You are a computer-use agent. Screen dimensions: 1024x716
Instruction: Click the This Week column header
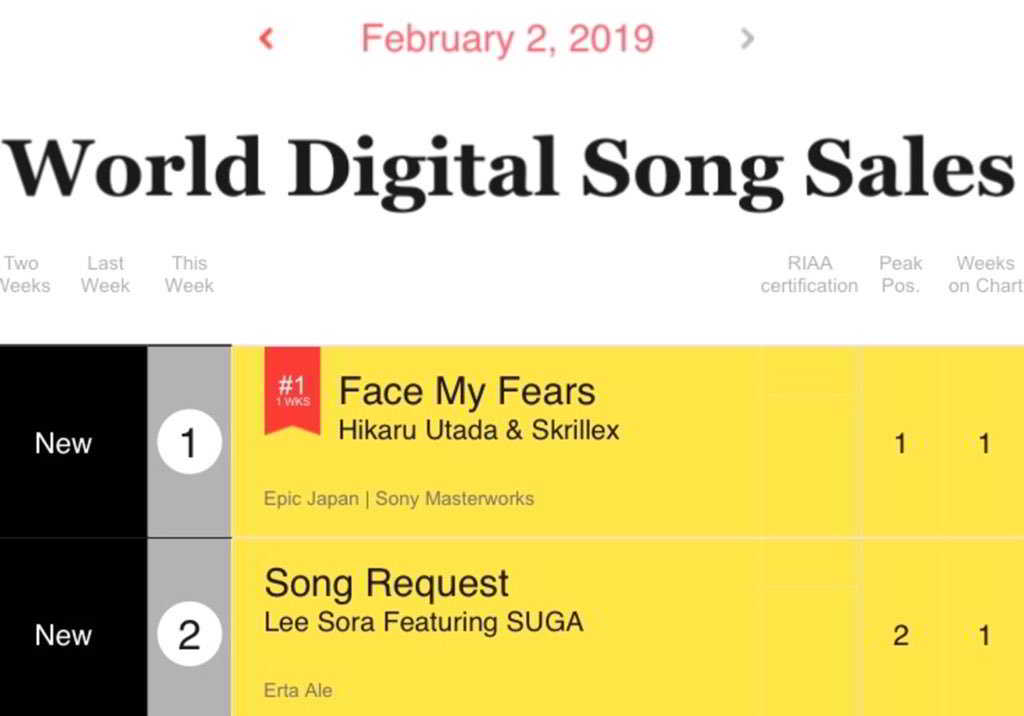pyautogui.click(x=189, y=274)
